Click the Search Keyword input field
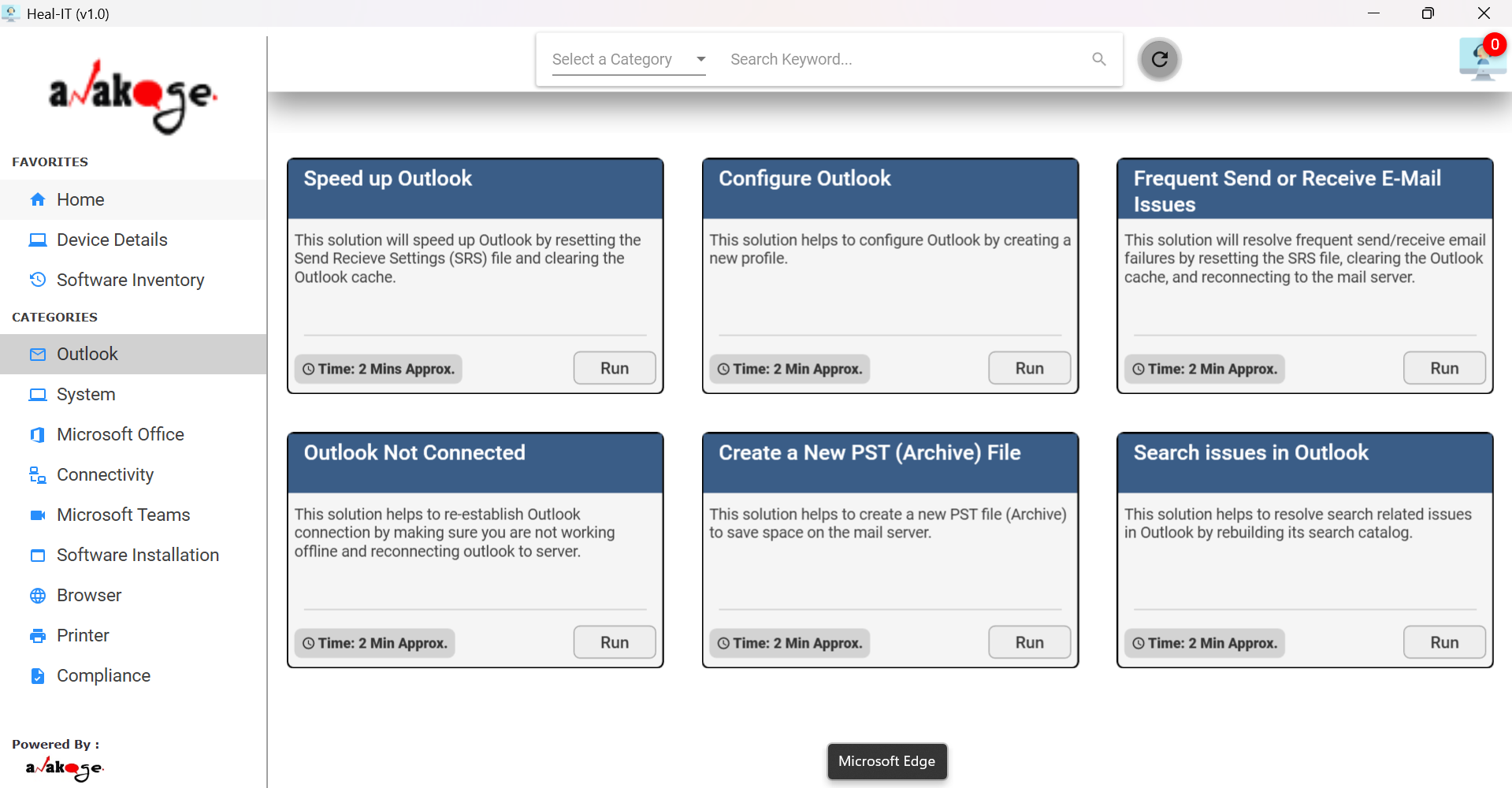Screen dimensions: 1512x788 (906, 59)
